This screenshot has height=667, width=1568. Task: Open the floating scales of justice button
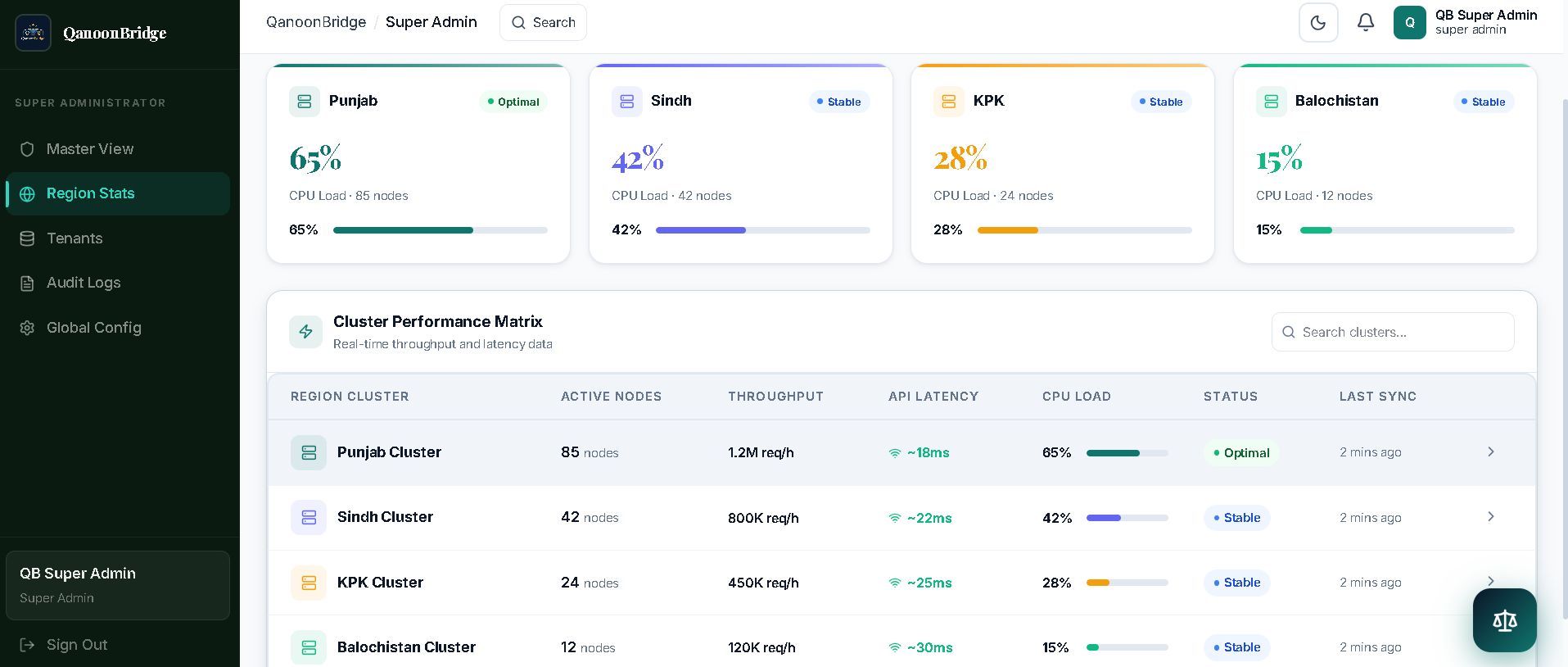click(x=1505, y=620)
